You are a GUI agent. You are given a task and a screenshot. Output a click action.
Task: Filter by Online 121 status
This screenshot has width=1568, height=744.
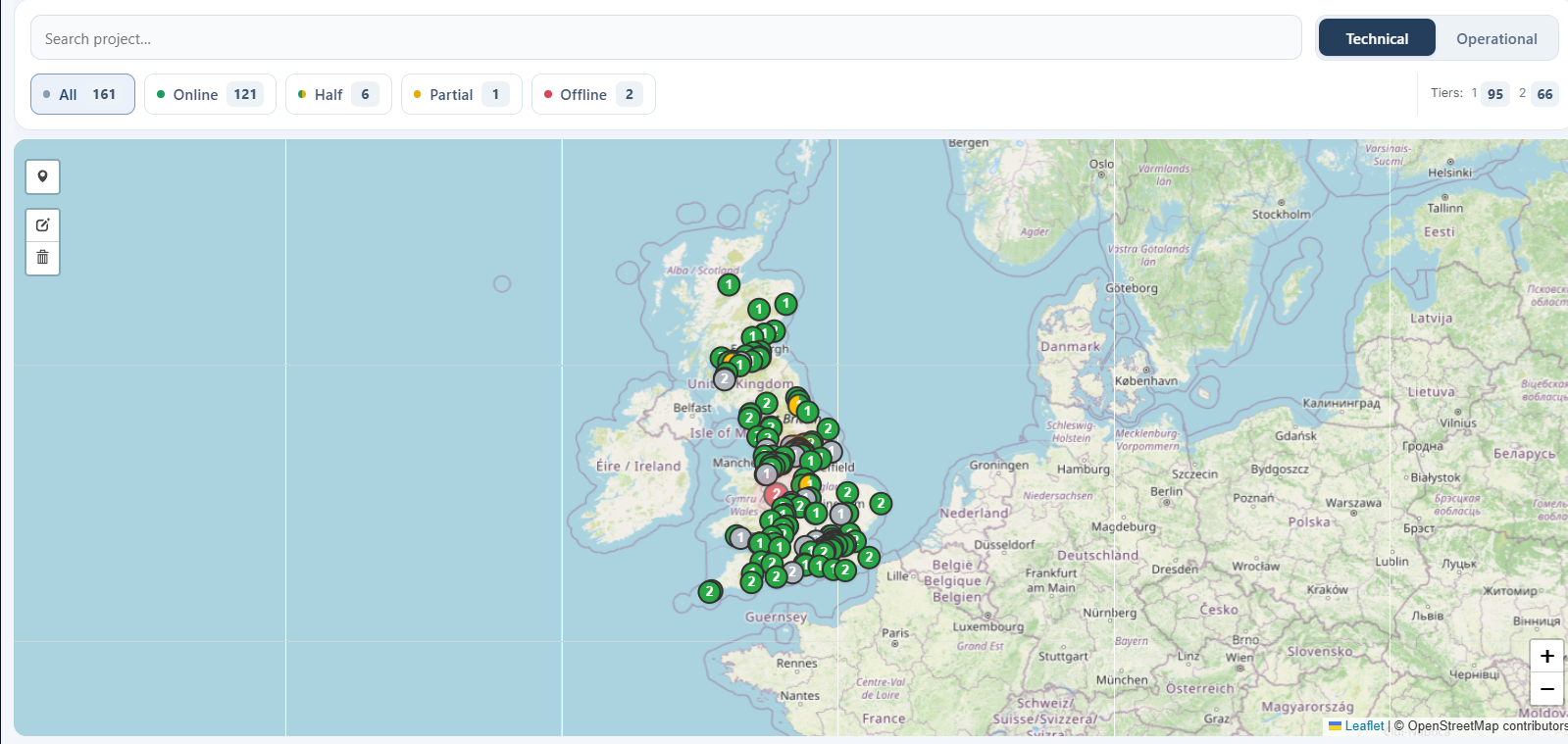pos(210,94)
